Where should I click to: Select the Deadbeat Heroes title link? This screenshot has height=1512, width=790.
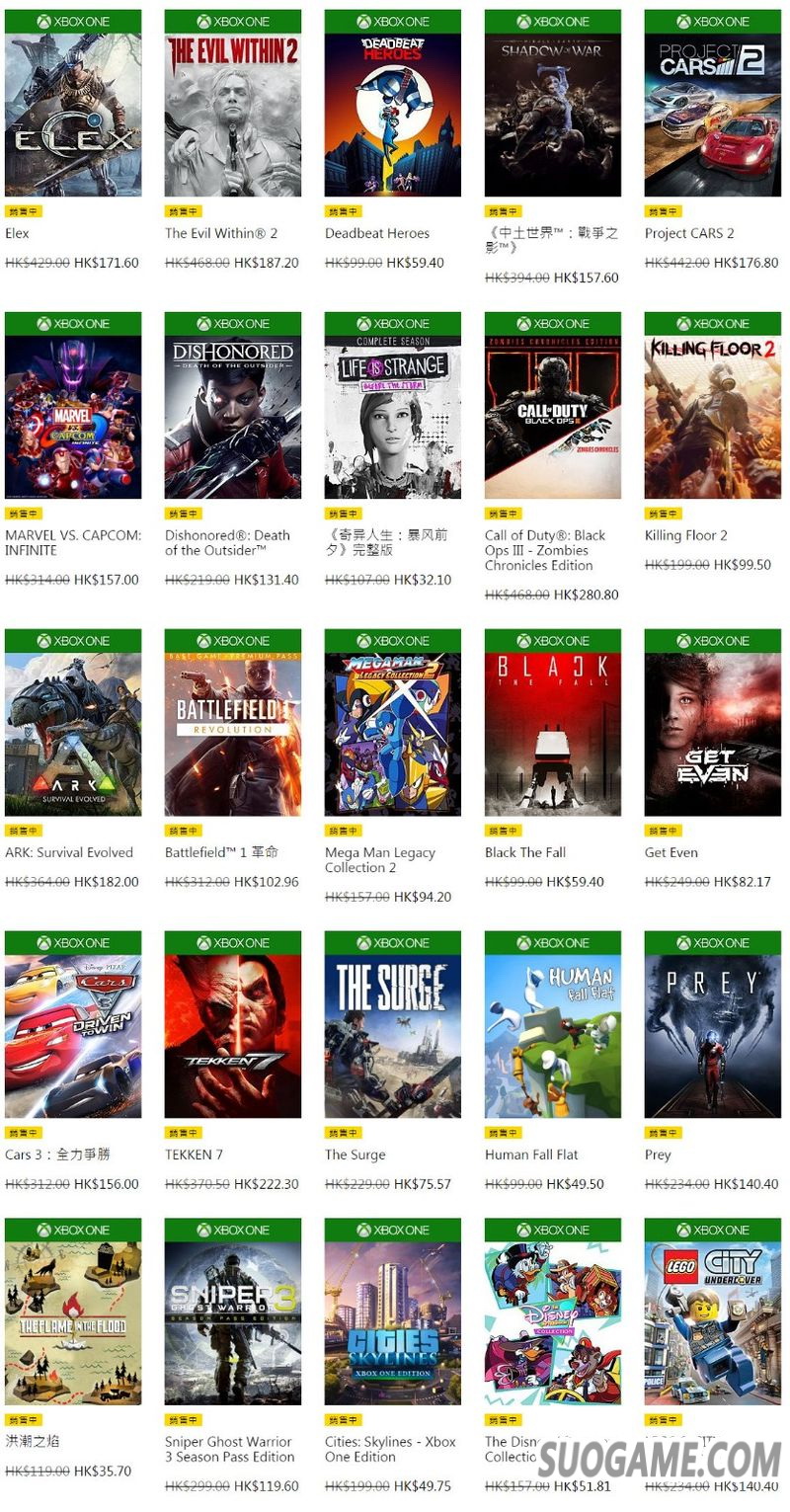(377, 234)
